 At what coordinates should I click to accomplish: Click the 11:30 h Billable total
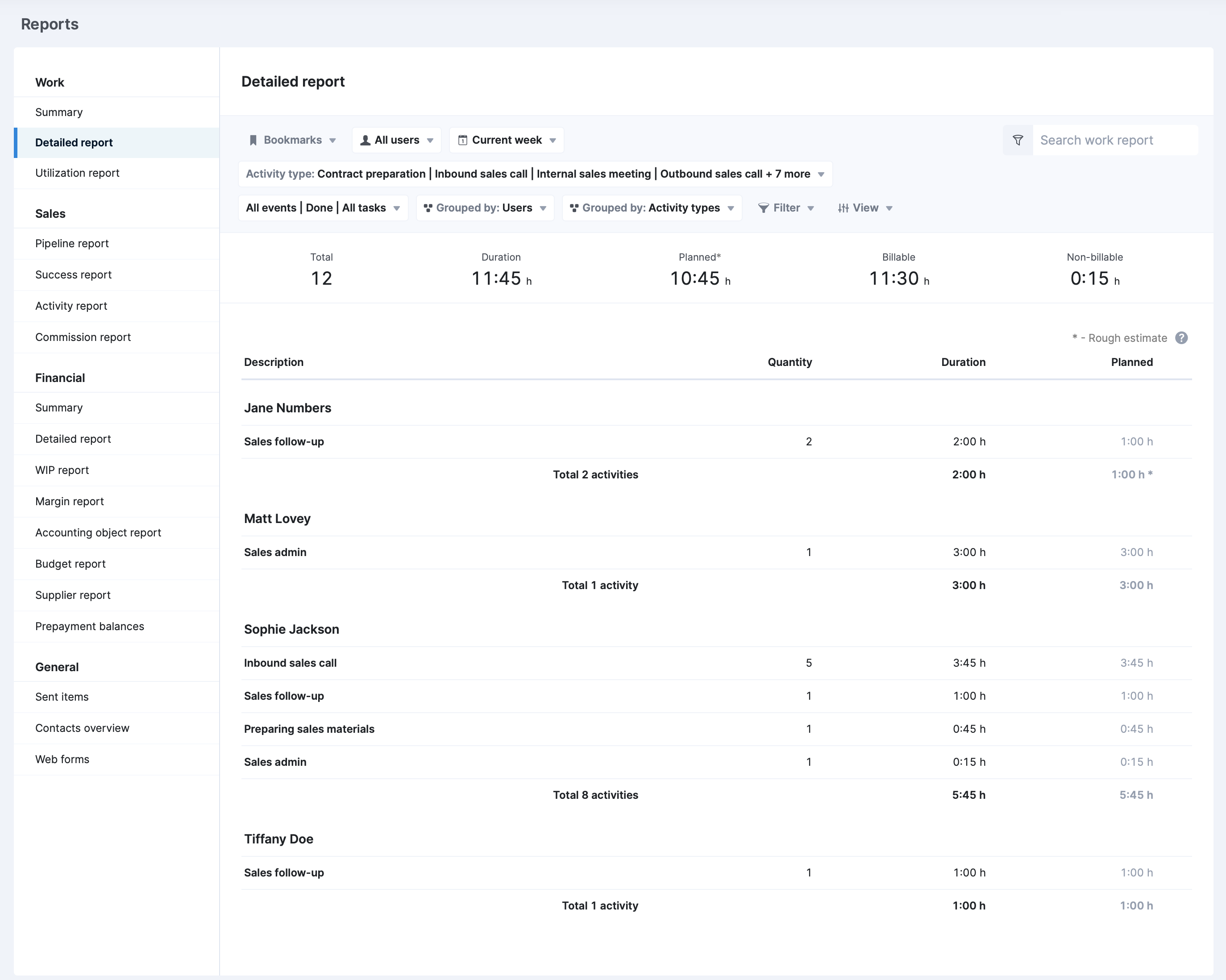click(899, 278)
